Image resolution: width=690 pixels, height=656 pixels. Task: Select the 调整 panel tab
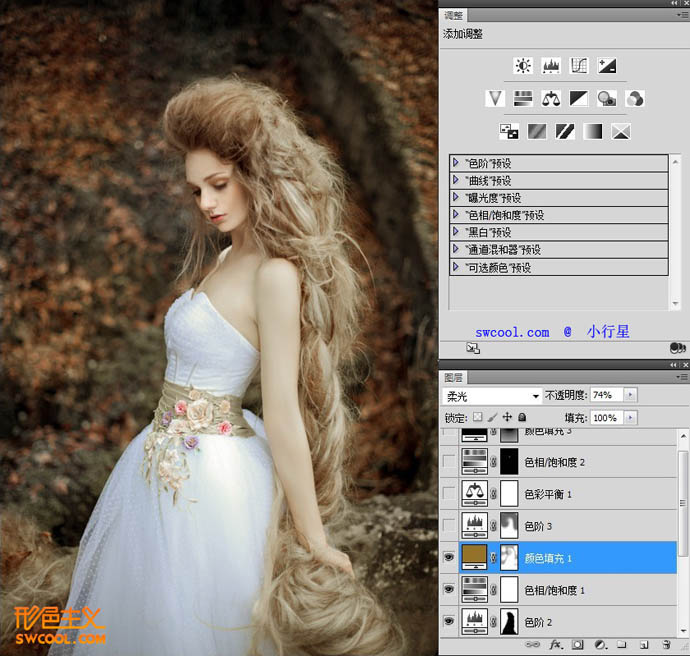[454, 15]
